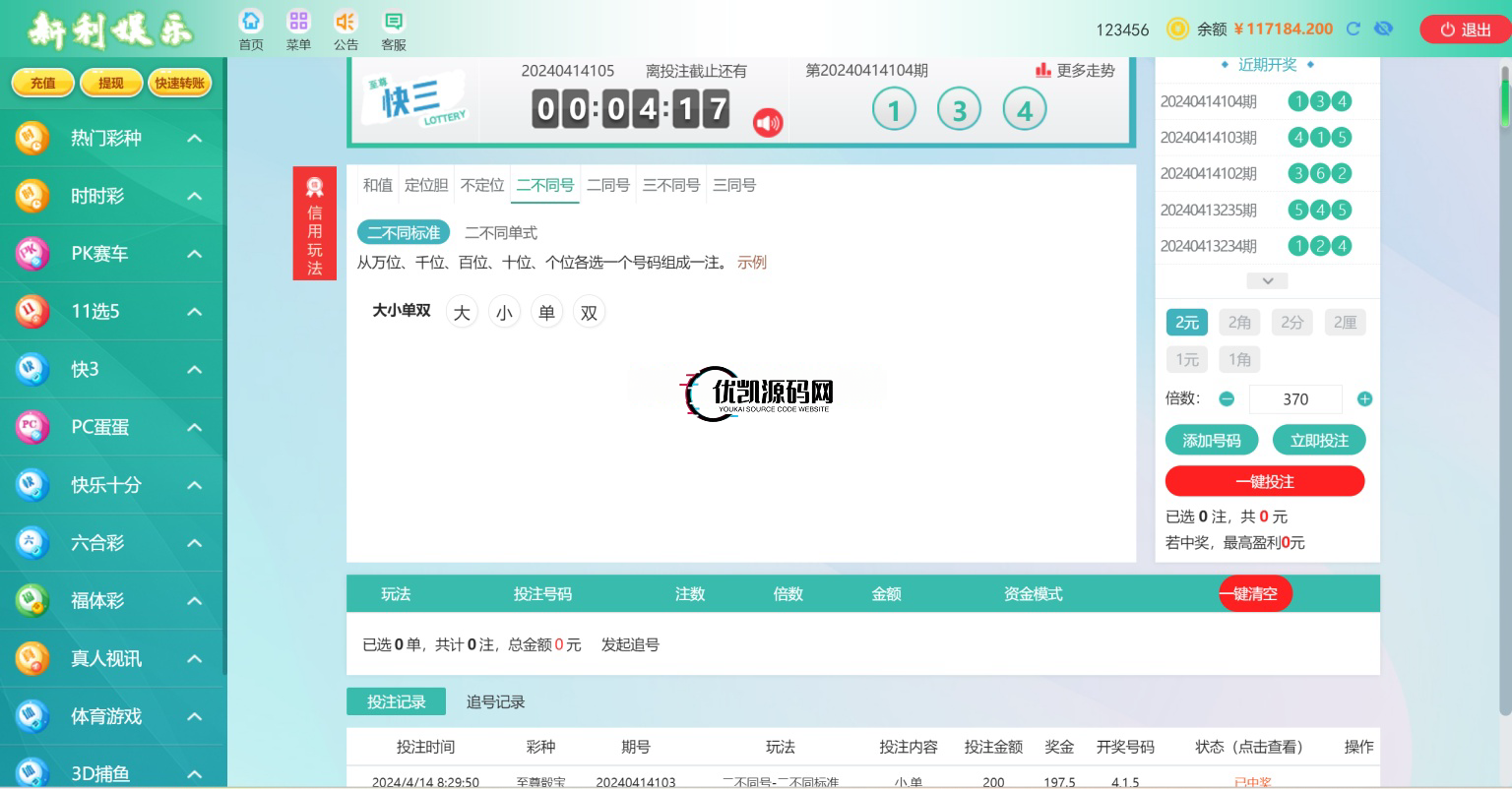This screenshot has width=1512, height=789.
Task: Open the 追号记录 tab
Action: [x=495, y=702]
